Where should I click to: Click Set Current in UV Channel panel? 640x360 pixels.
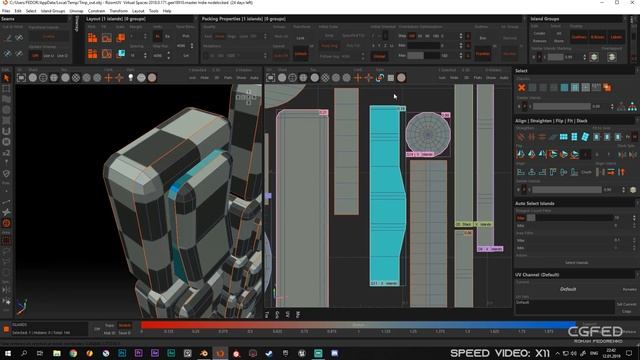(626, 304)
